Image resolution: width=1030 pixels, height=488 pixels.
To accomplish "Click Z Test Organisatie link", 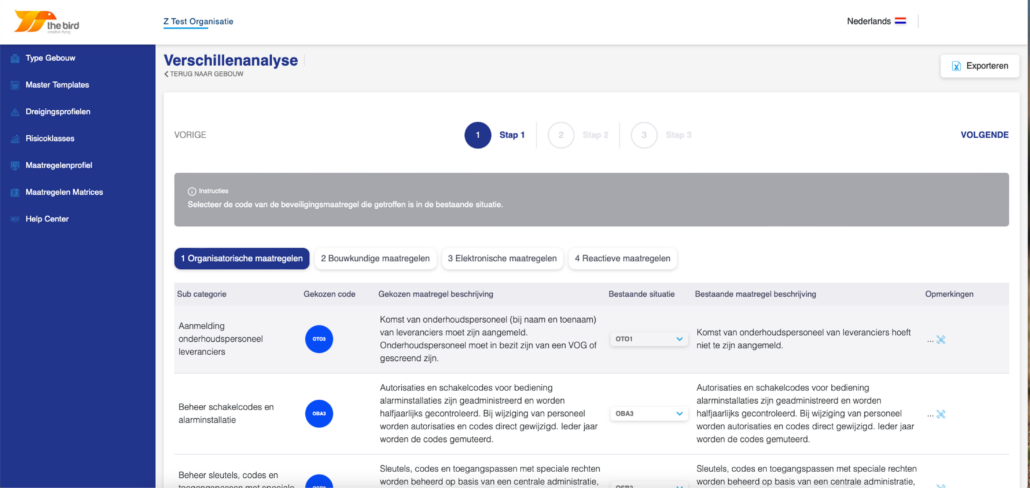I will pyautogui.click(x=198, y=22).
